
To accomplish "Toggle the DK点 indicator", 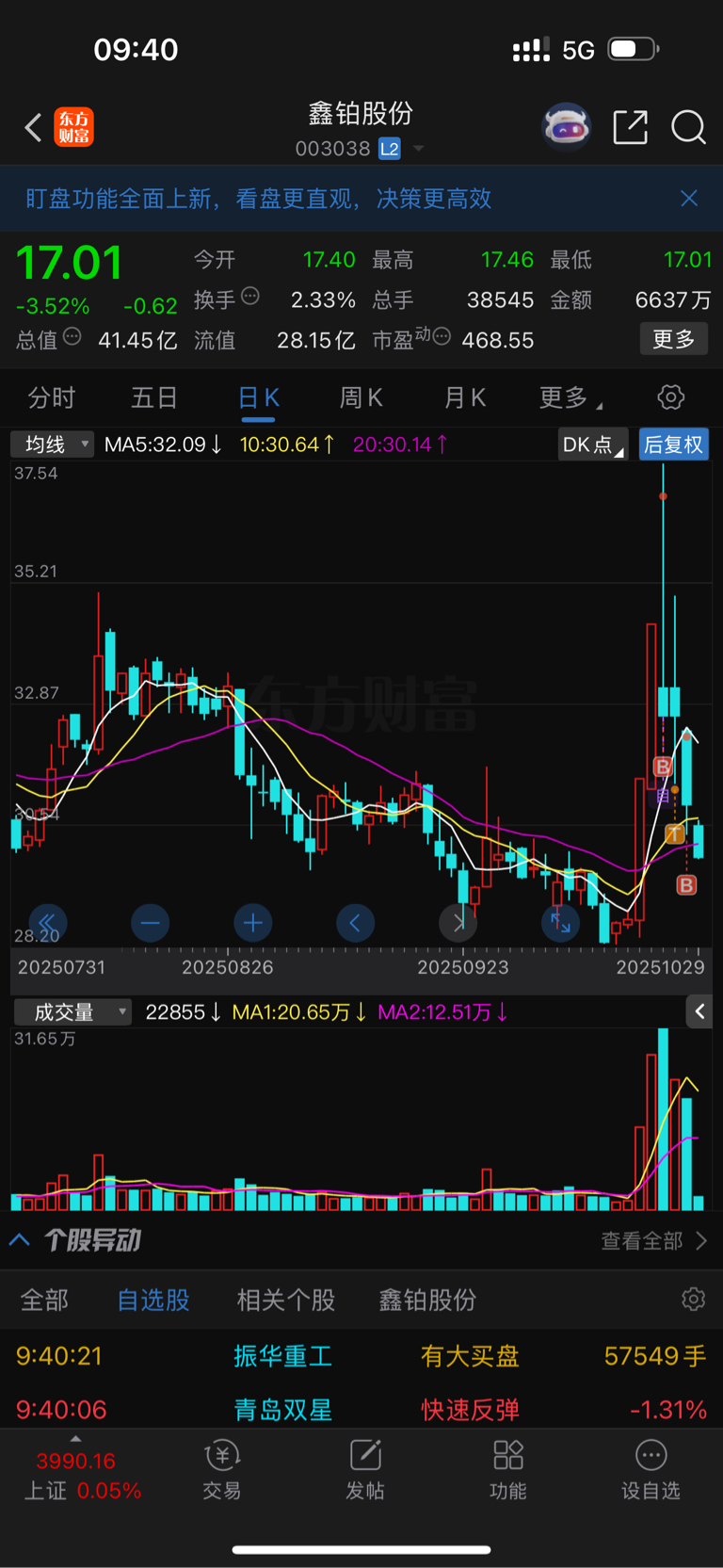I will click(593, 445).
